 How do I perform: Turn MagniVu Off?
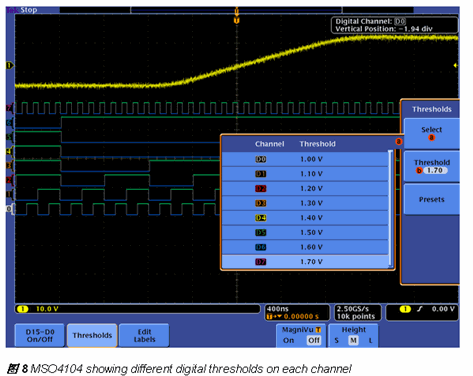314,340
